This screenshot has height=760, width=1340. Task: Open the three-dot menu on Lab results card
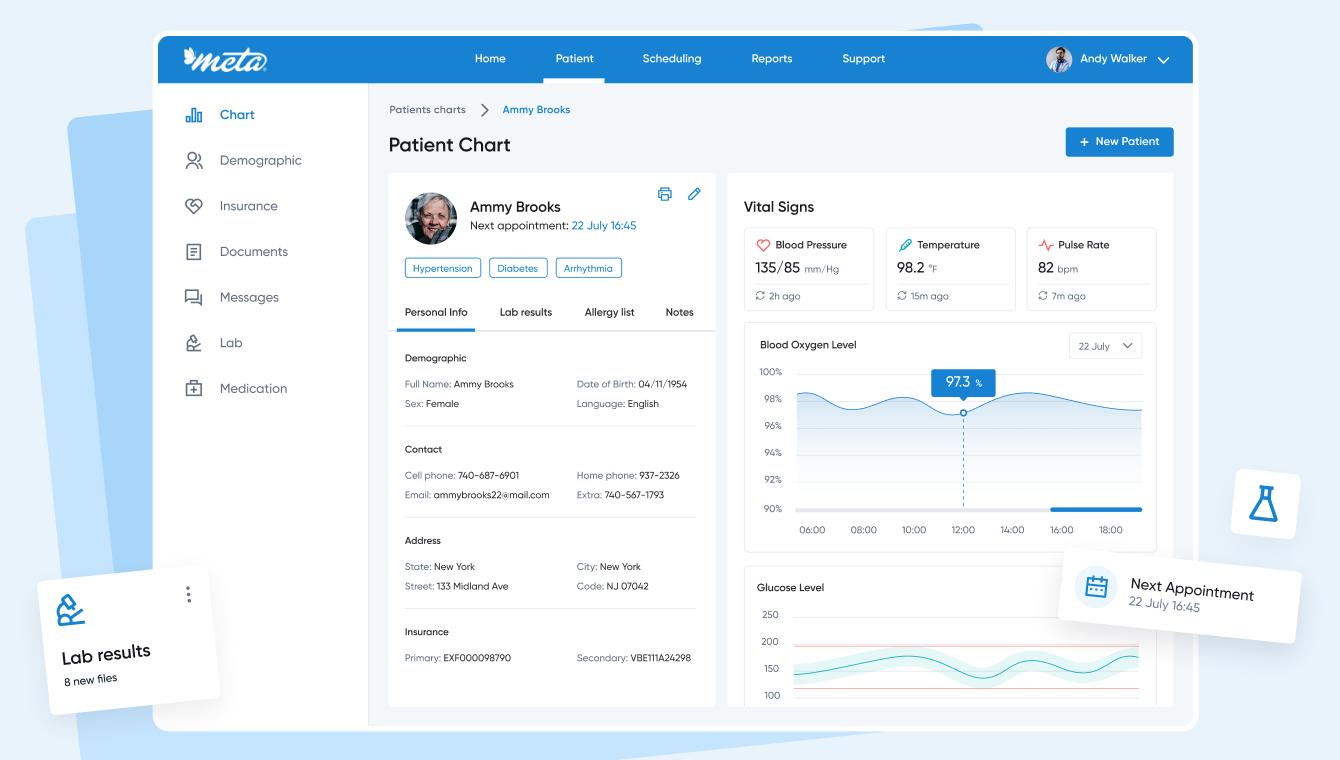point(188,594)
